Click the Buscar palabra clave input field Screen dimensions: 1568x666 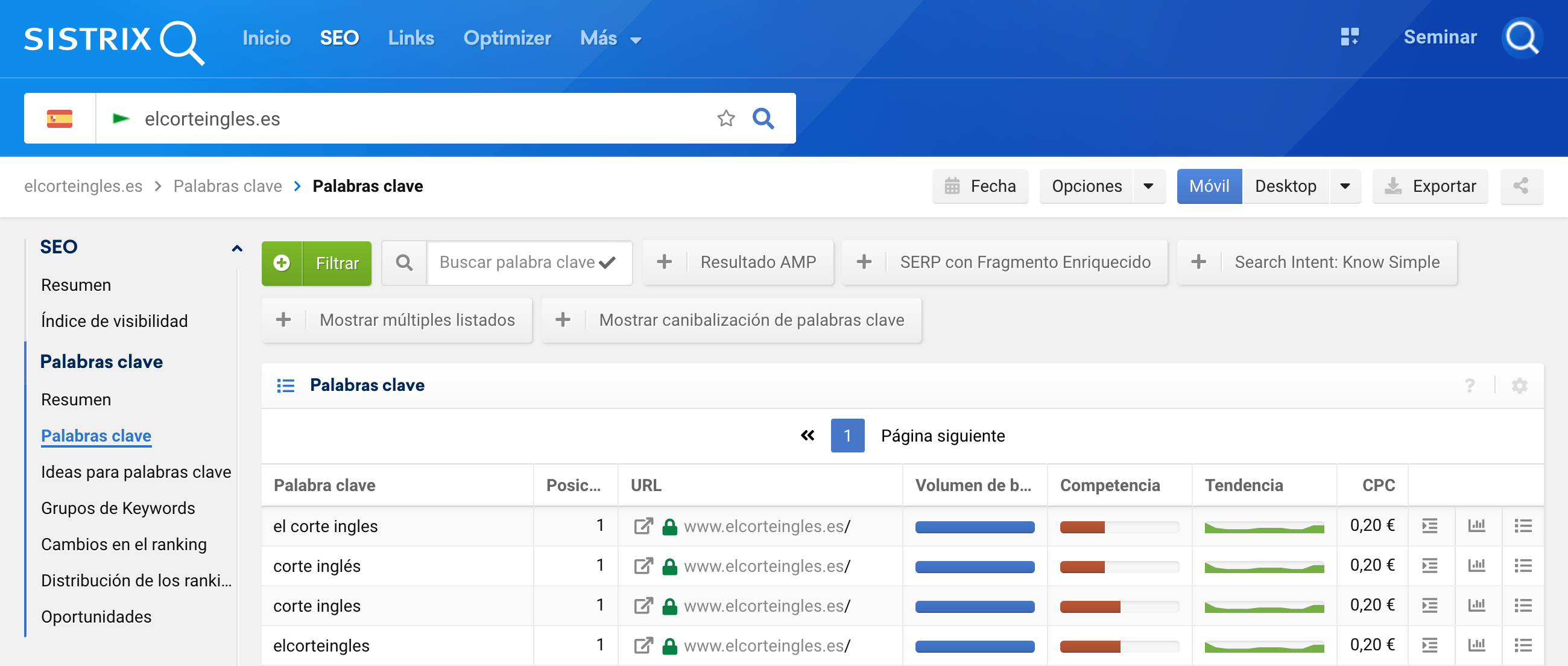tap(529, 262)
